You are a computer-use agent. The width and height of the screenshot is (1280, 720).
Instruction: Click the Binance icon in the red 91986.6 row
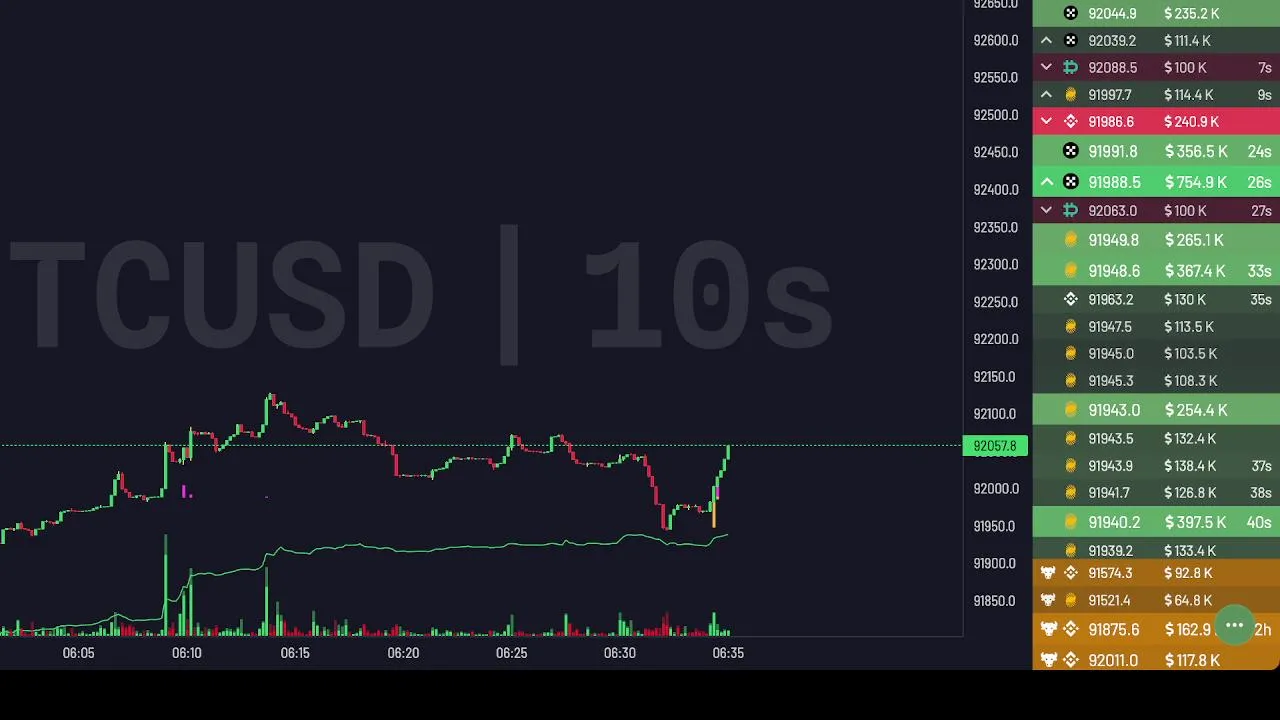(x=1071, y=122)
